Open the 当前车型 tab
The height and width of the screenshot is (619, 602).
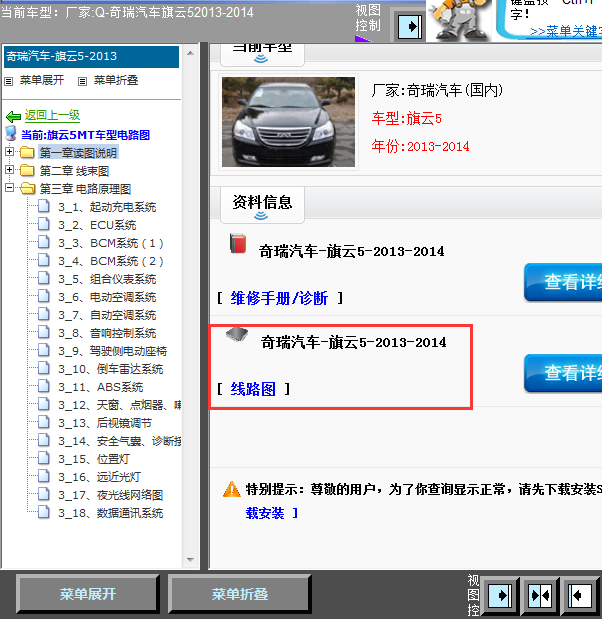tap(262, 54)
